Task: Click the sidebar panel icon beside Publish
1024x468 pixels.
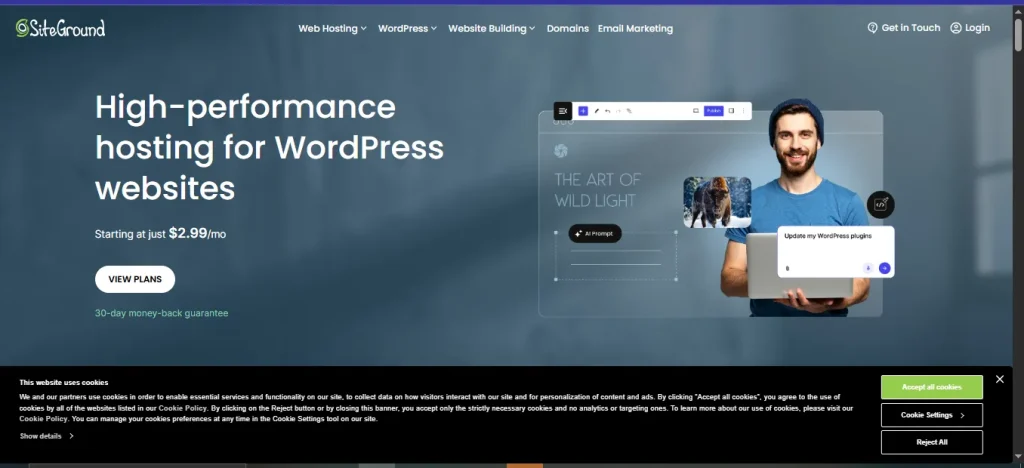Action: [731, 111]
